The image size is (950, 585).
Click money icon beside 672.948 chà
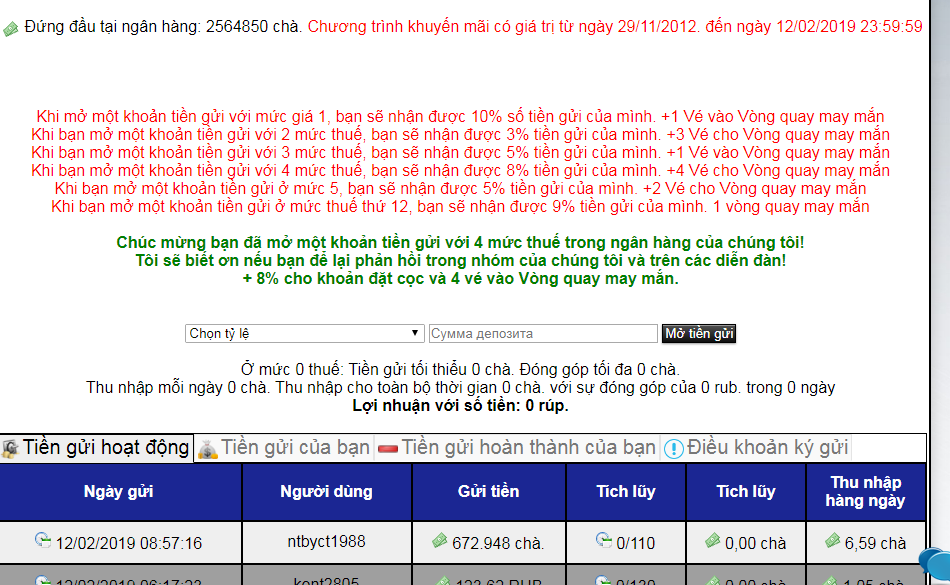440,540
